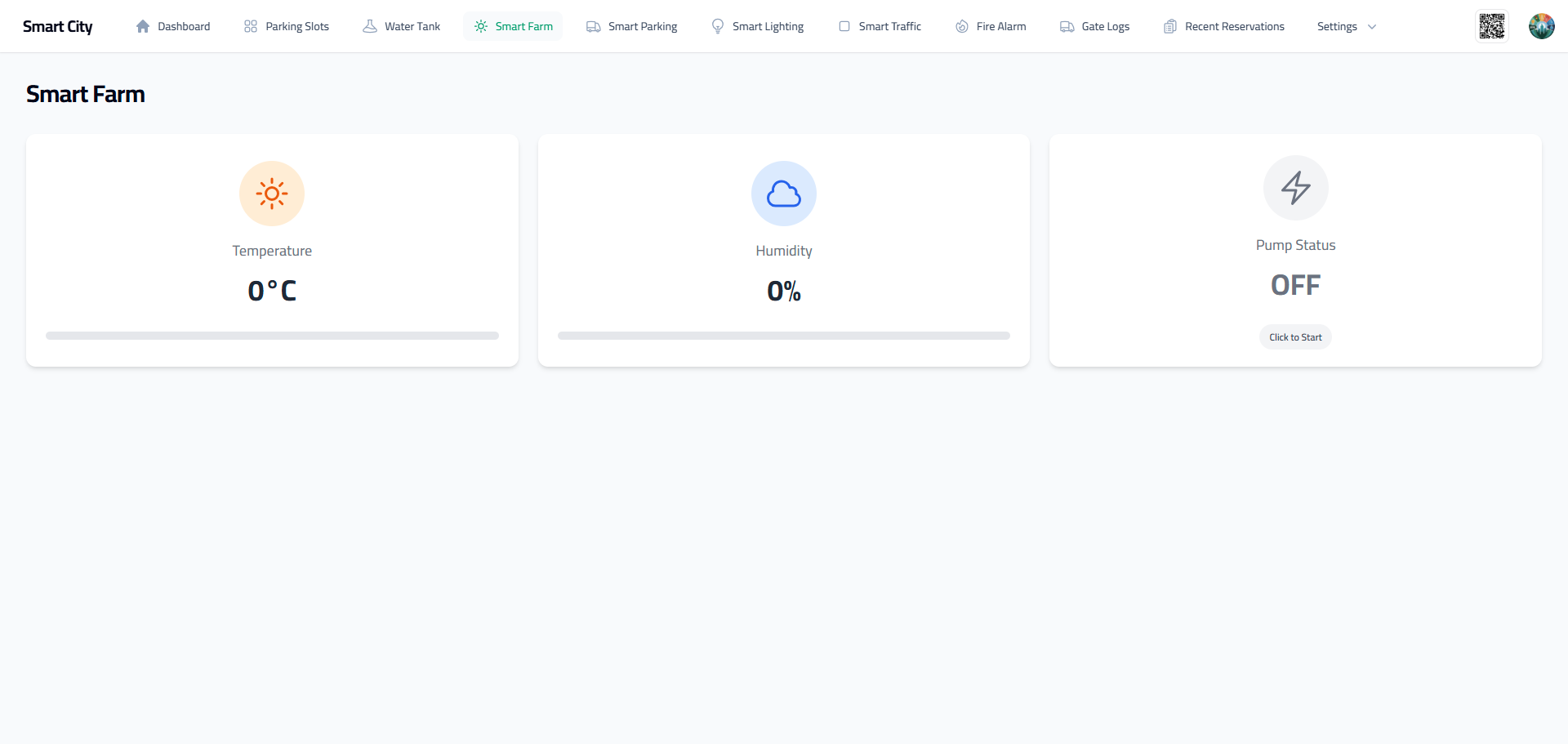Click the Smart Parking truck icon
This screenshot has width=1568, height=744.
point(594,26)
